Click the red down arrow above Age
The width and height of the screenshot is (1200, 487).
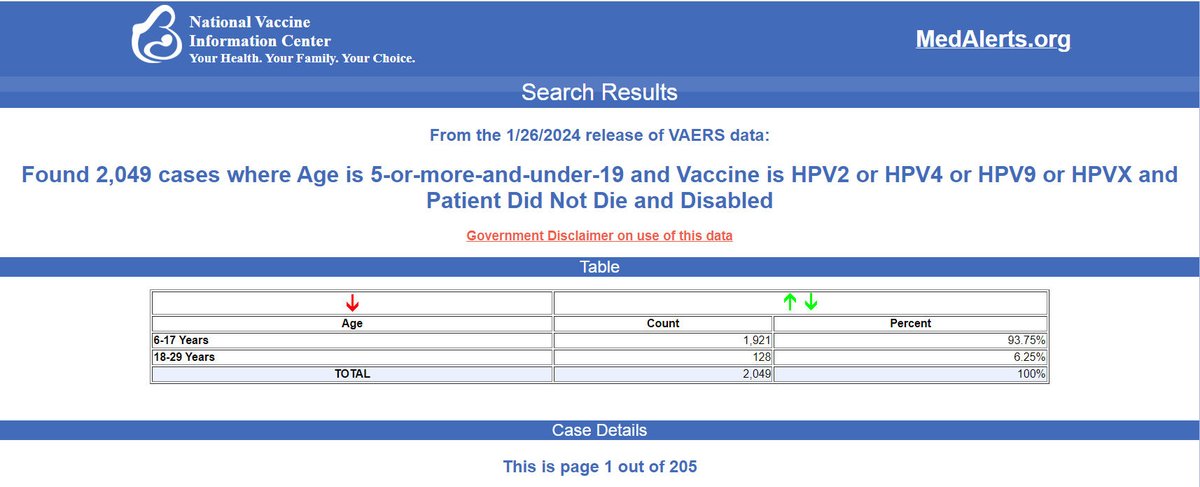(x=352, y=303)
